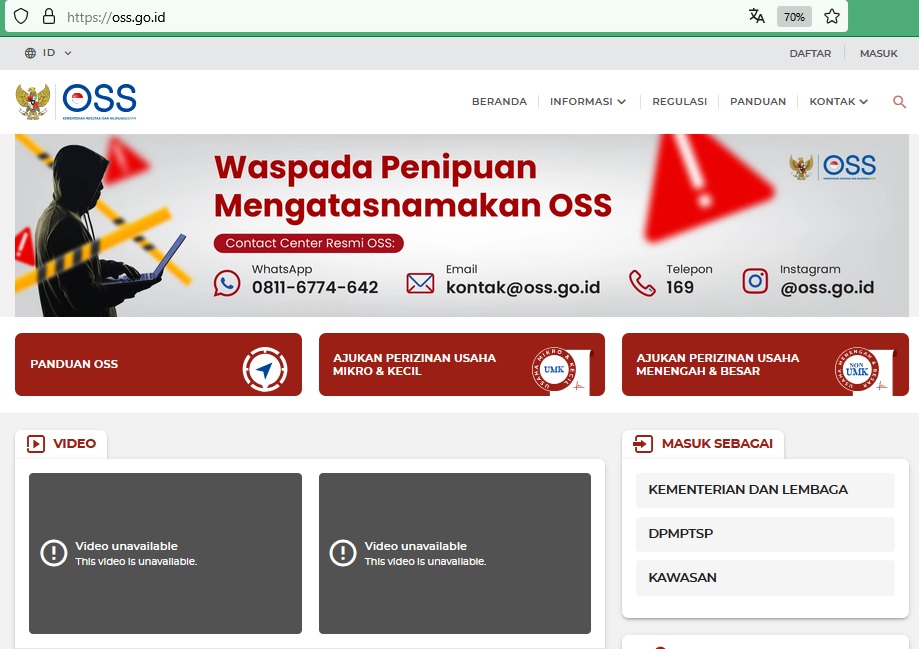
Task: Expand the KONTAK menu
Action: click(x=838, y=101)
